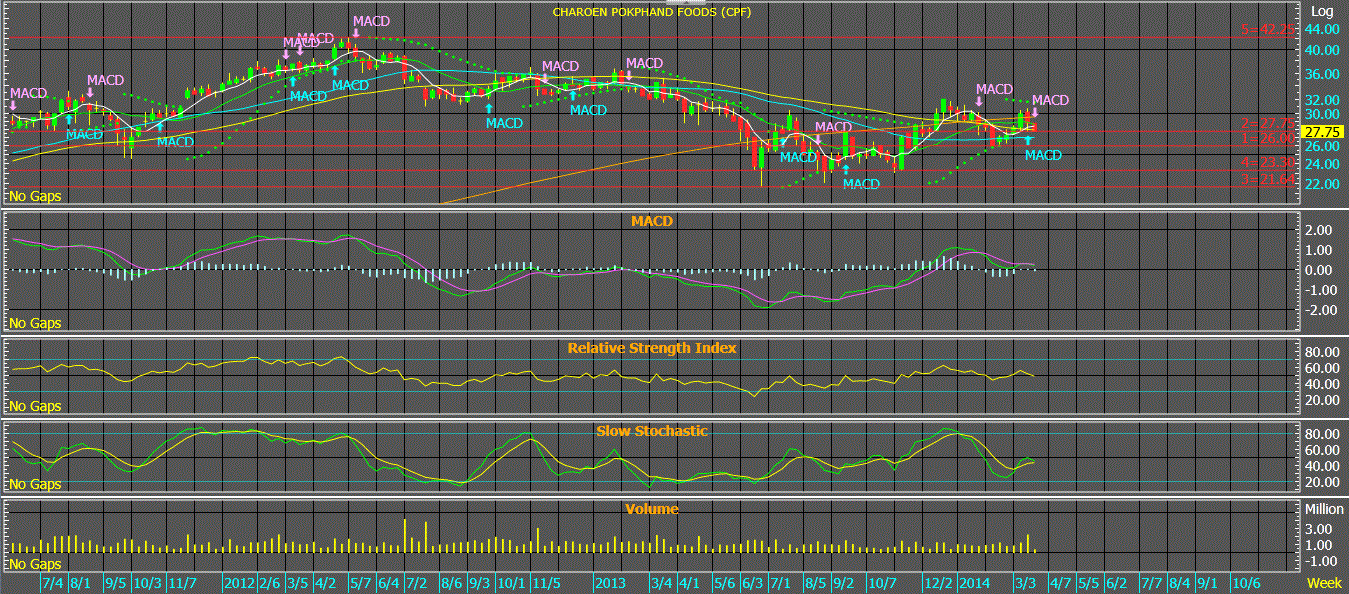
Task: Select the 7/4 date on time axis
Action: point(51,582)
